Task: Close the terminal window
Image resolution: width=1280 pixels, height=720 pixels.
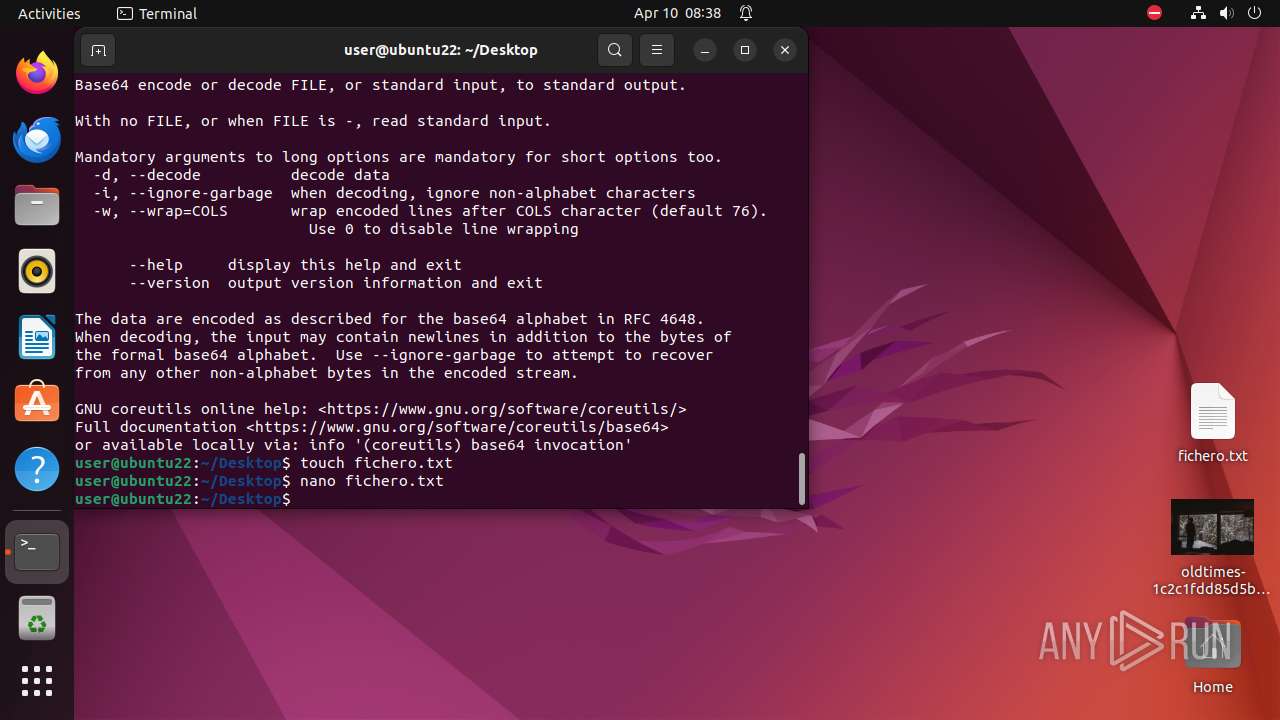Action: coord(785,50)
